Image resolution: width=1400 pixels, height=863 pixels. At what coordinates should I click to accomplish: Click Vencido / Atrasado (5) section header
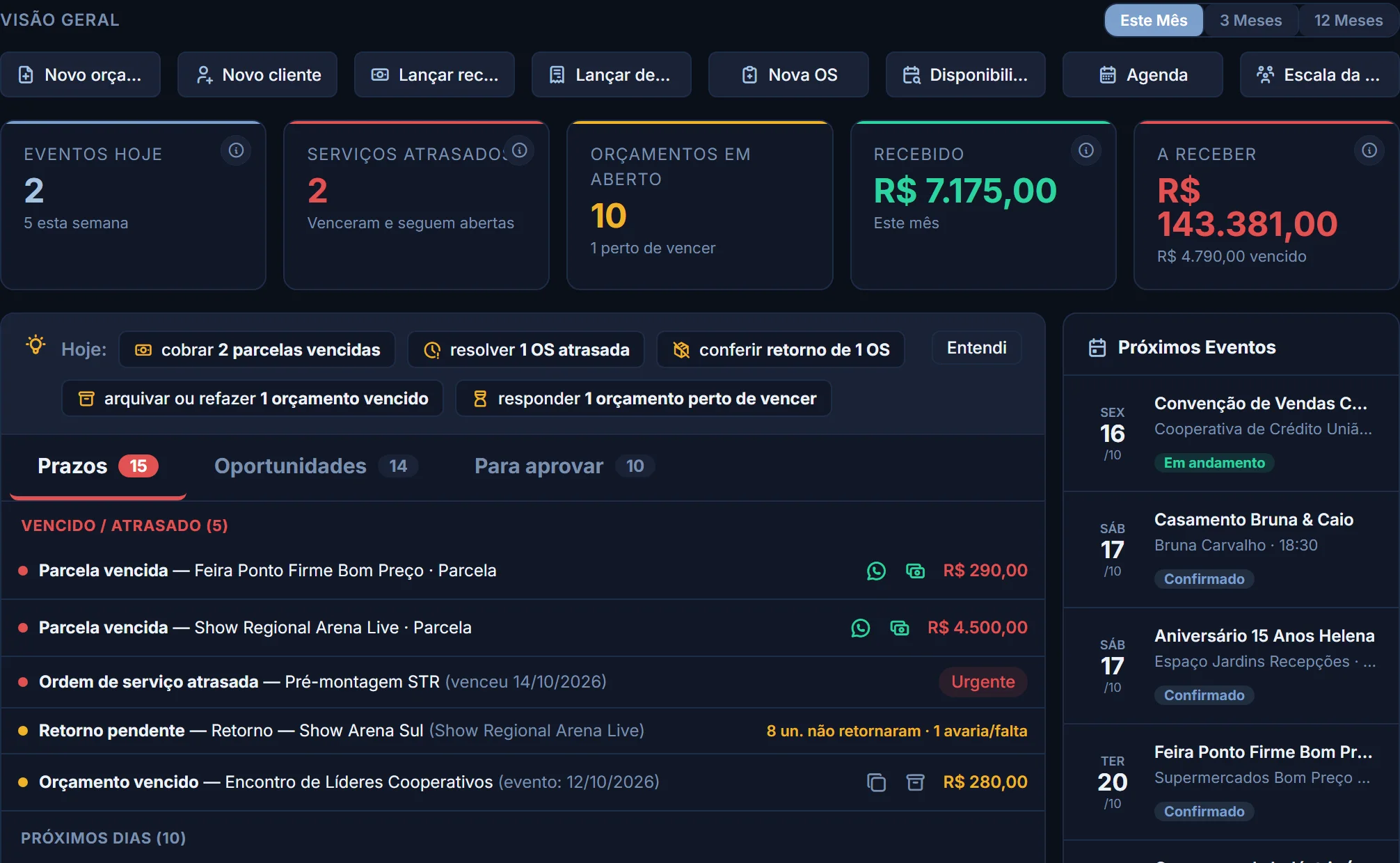click(x=125, y=525)
